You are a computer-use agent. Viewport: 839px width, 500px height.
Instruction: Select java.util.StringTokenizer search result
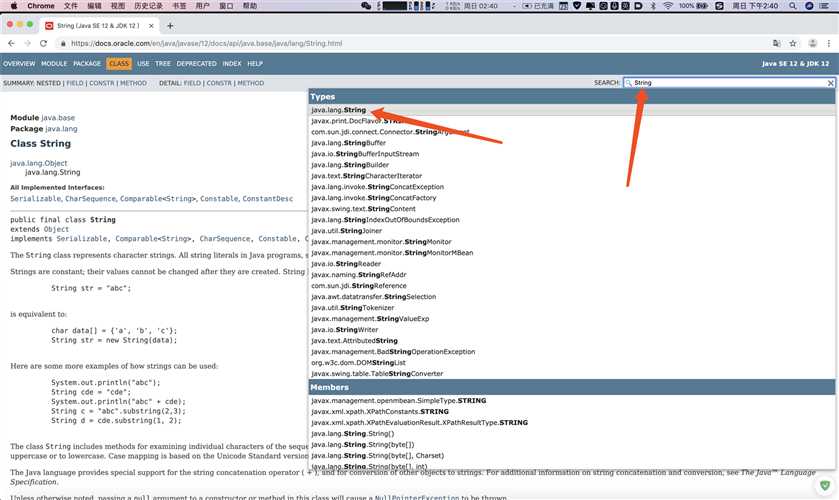[x=572, y=308]
